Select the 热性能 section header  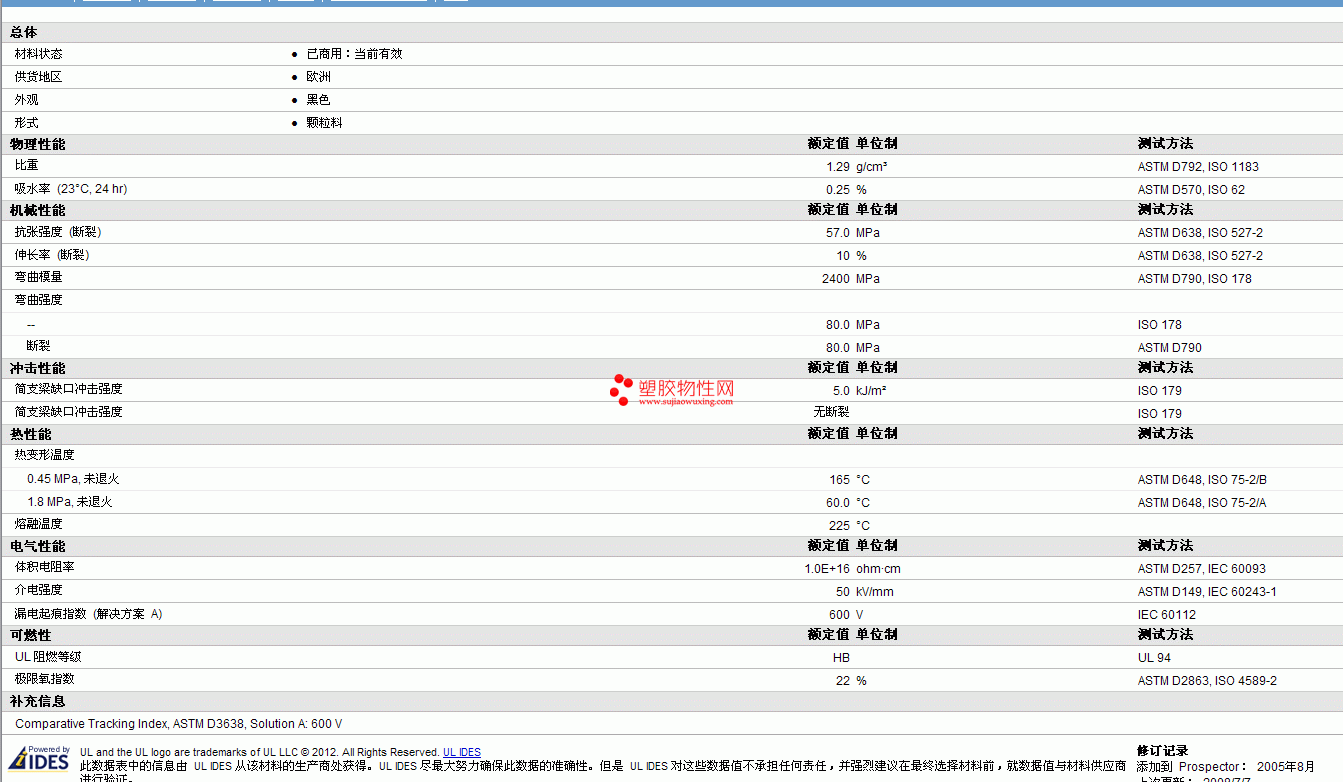click(x=31, y=435)
